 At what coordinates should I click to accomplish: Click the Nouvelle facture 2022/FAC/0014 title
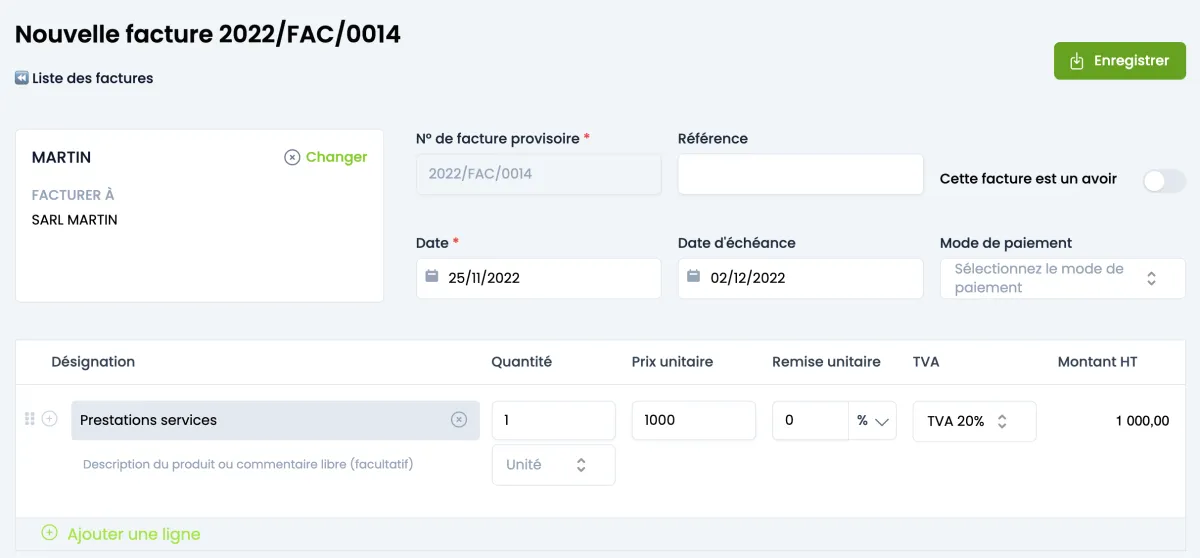[208, 34]
